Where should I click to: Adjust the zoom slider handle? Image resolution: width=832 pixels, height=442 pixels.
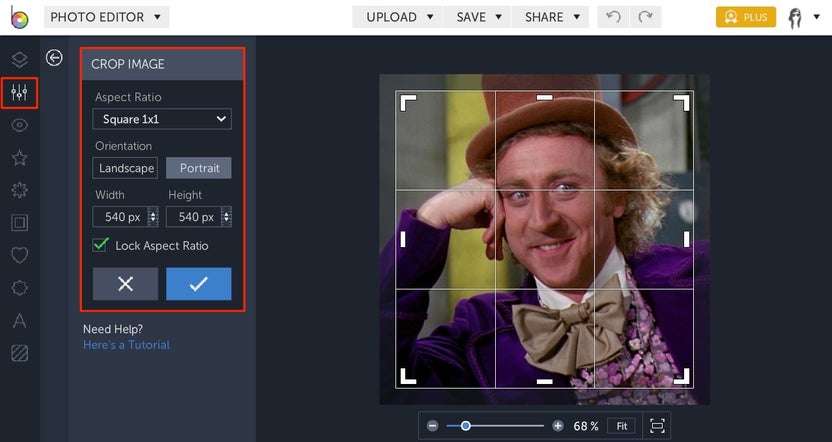(465, 426)
